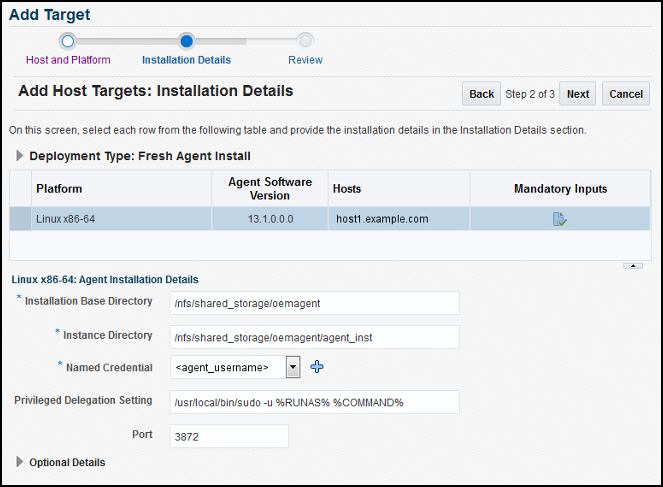Click the Mandatory Inputs status icon
The height and width of the screenshot is (487, 663).
(560, 219)
